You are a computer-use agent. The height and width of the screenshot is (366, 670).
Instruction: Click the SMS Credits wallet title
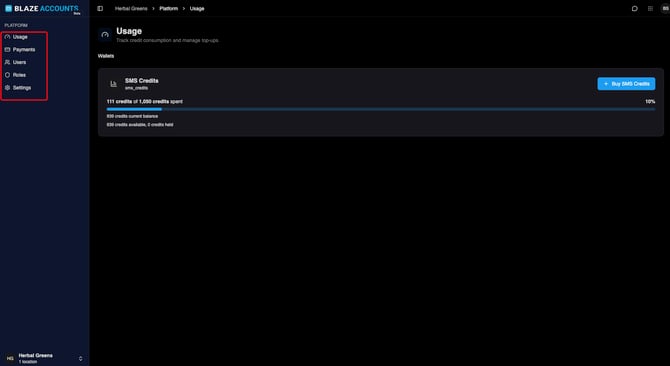point(141,81)
